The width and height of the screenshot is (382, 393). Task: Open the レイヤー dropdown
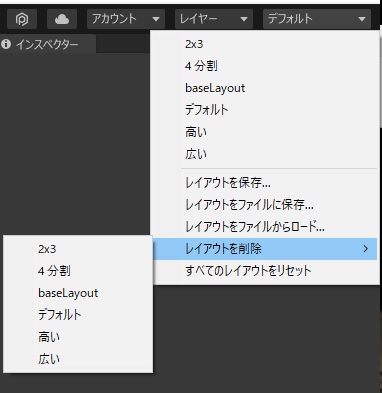coord(214,19)
